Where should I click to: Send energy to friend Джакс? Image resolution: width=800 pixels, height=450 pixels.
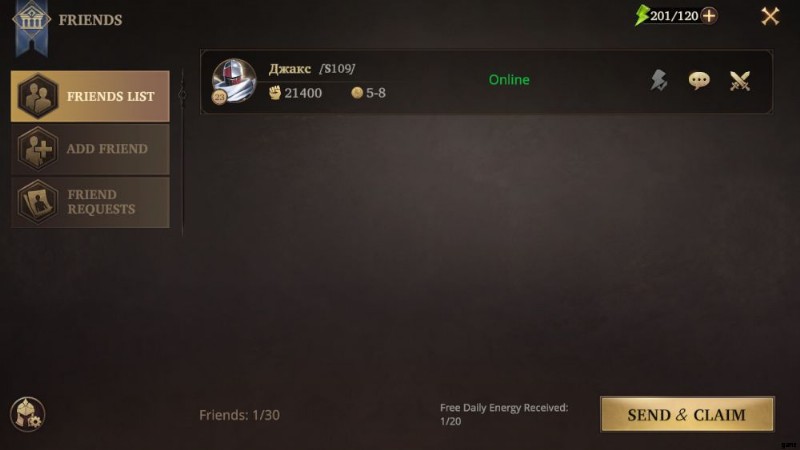click(659, 81)
